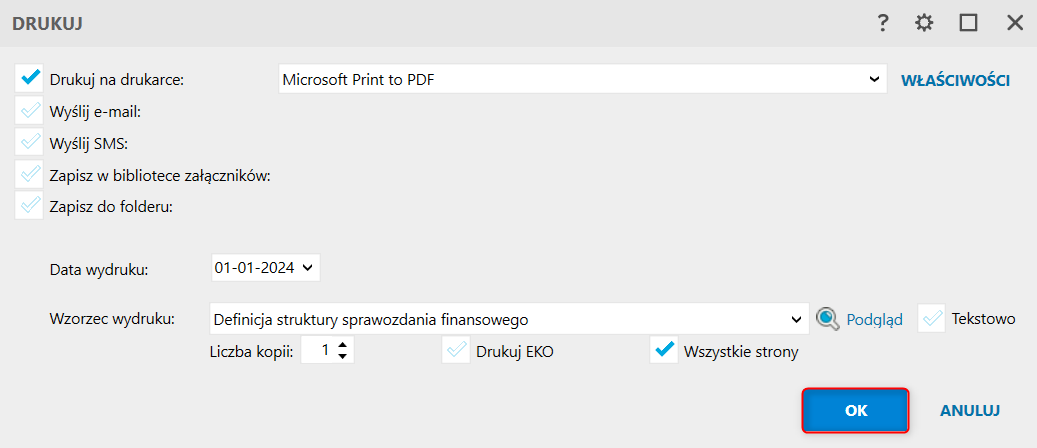Viewport: 1037px width, 448px height.
Task: Enable the Wyślij e-mail checkbox
Action: click(30, 110)
